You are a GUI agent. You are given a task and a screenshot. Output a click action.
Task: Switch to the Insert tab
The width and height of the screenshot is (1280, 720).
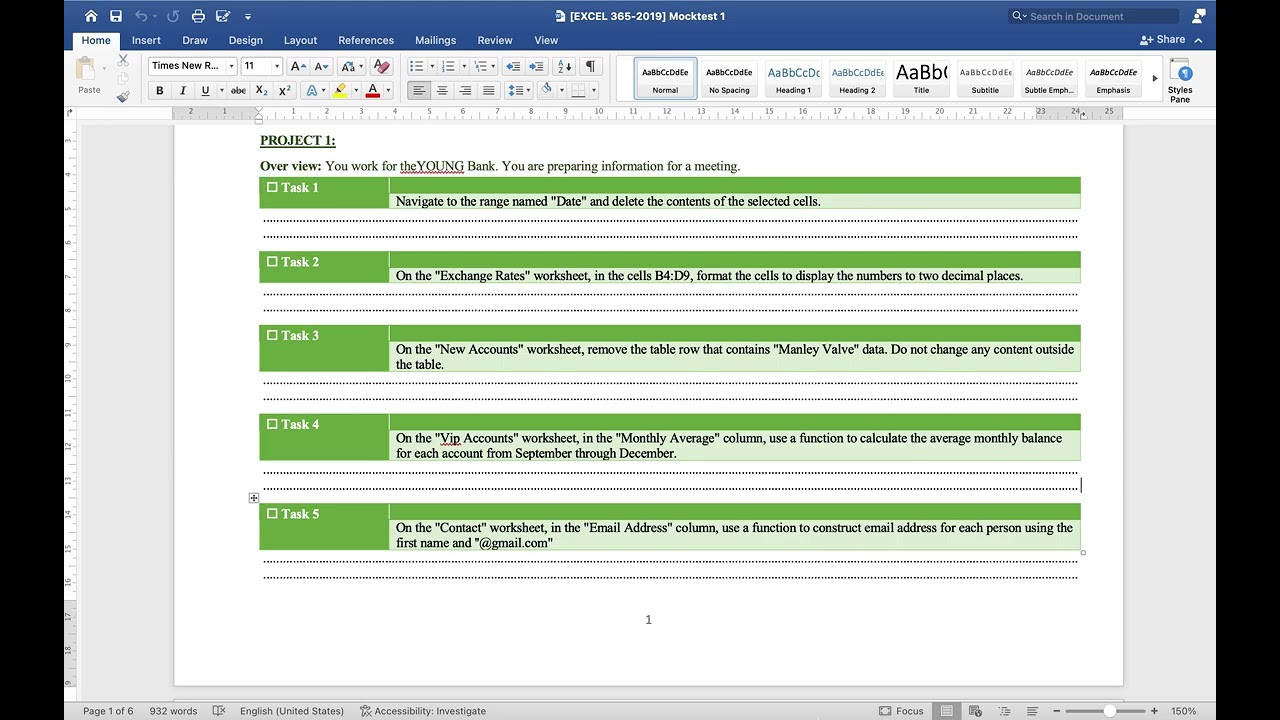coord(146,40)
